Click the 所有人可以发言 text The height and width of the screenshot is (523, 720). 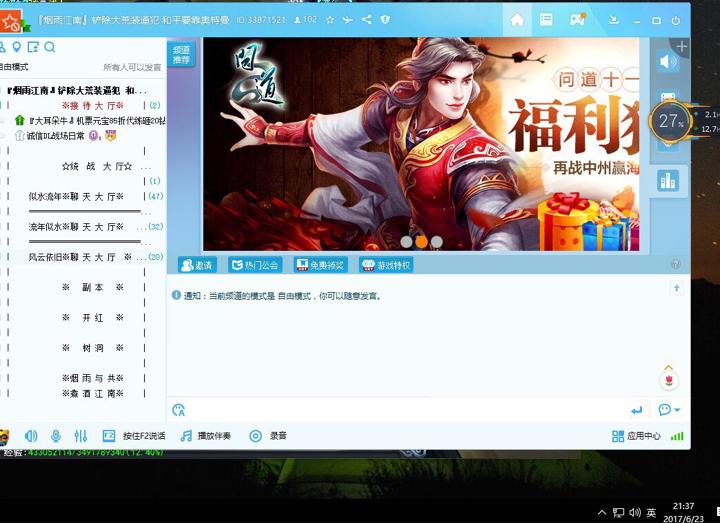point(132,67)
